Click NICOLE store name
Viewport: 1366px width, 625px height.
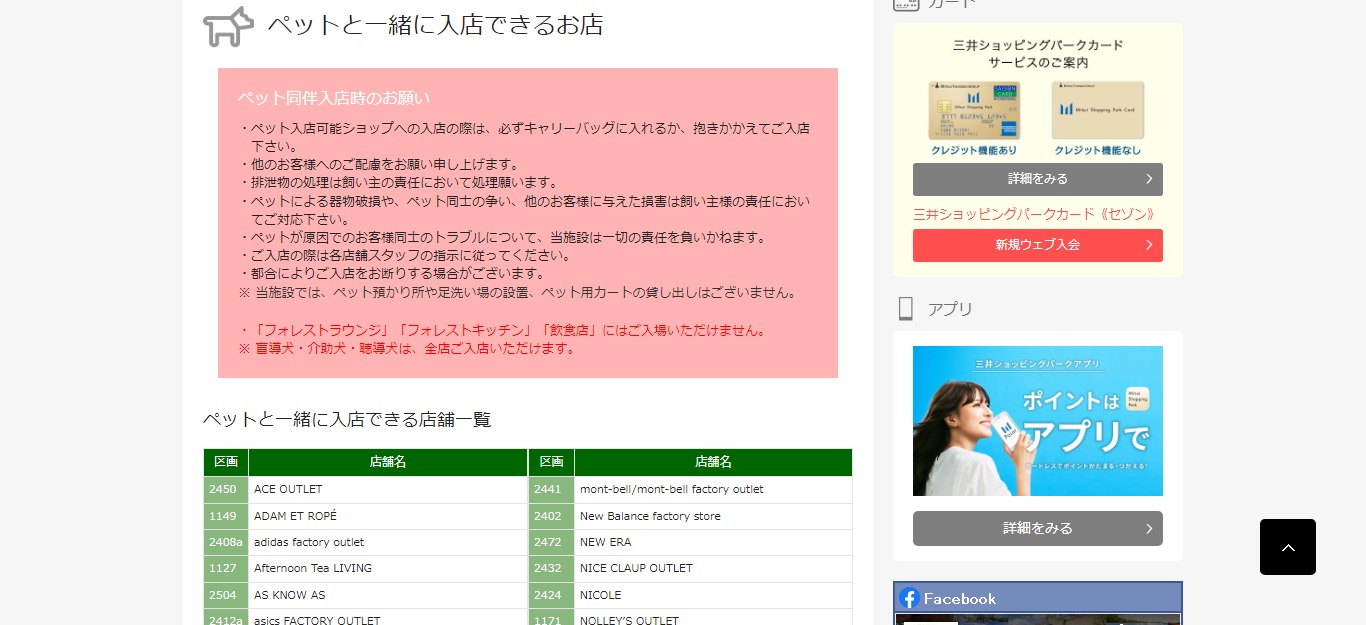tap(601, 595)
